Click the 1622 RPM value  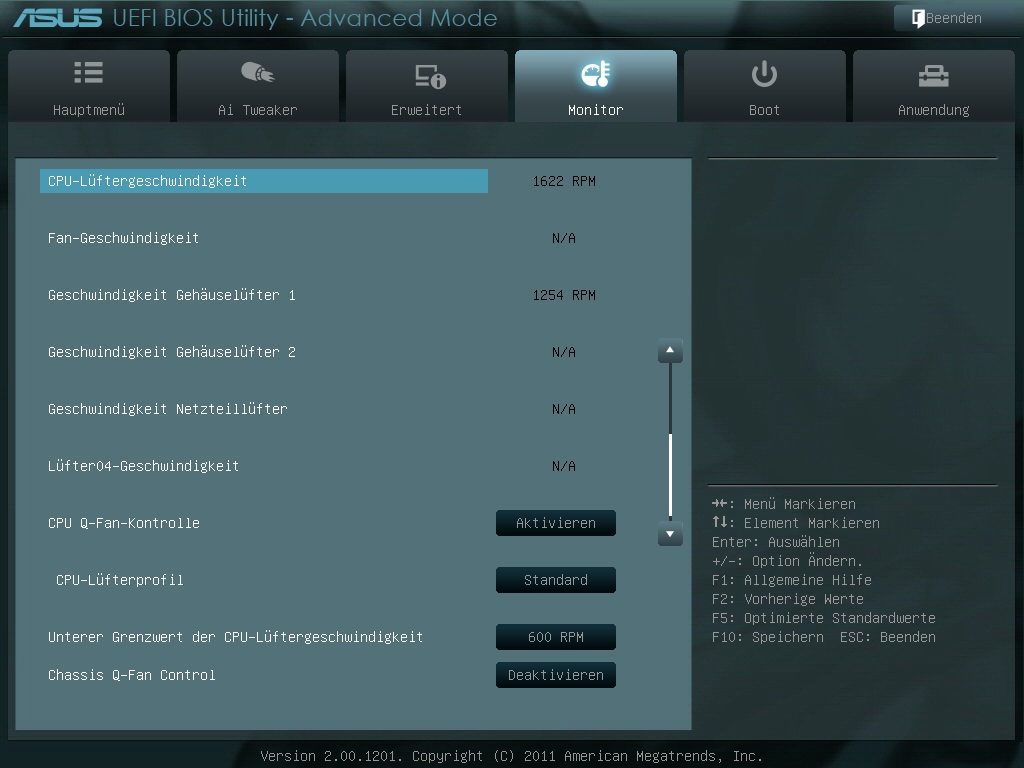[564, 181]
